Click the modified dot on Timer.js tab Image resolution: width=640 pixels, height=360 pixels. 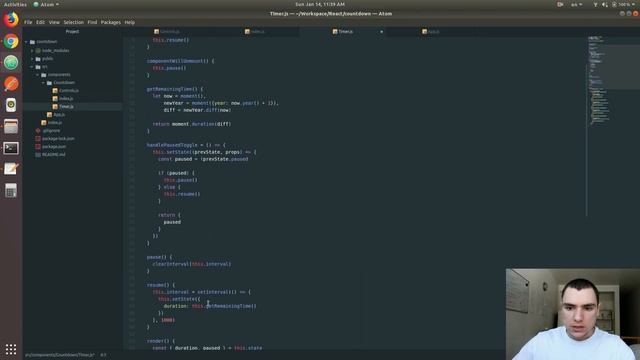point(382,31)
